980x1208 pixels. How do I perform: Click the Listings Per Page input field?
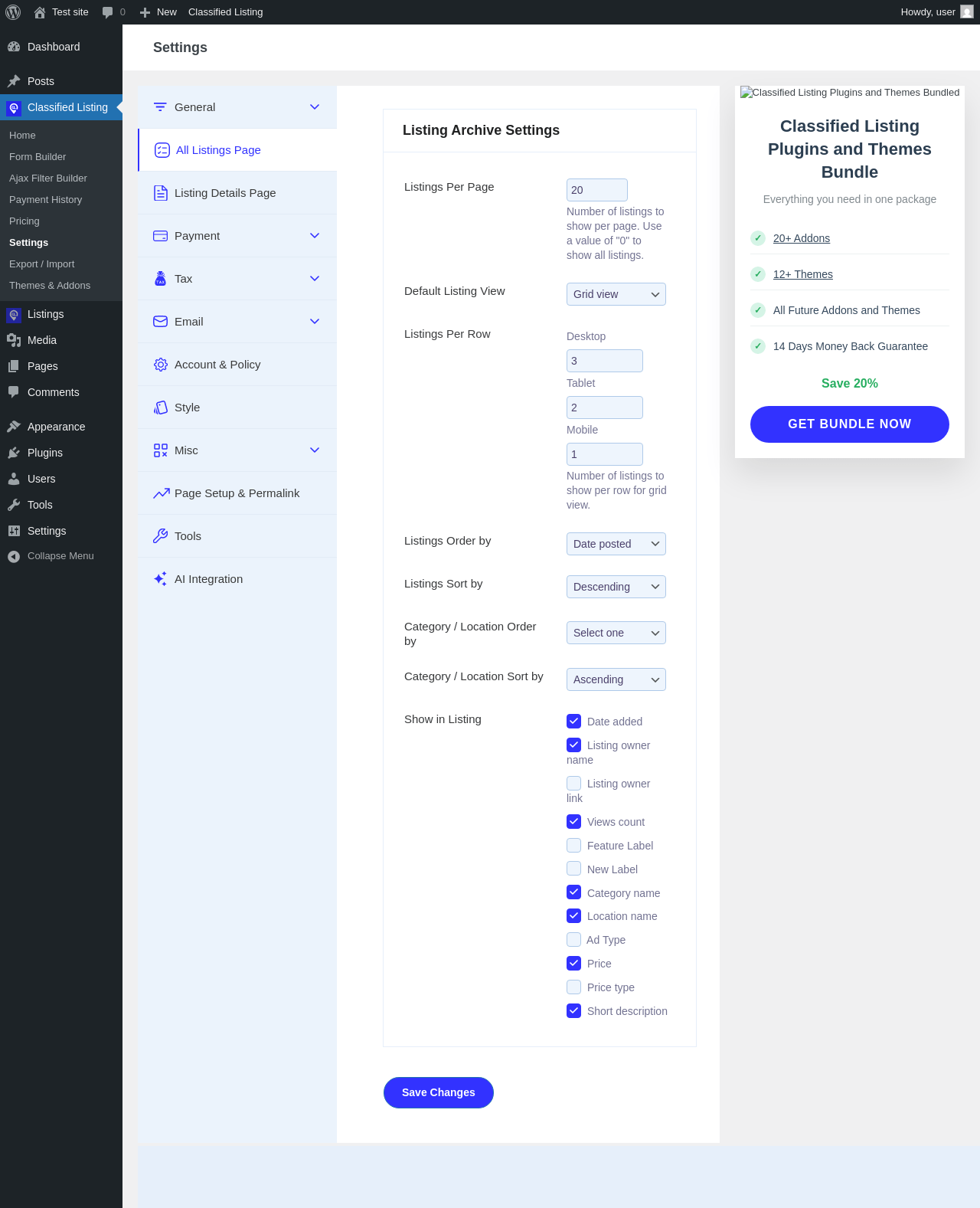click(x=597, y=190)
